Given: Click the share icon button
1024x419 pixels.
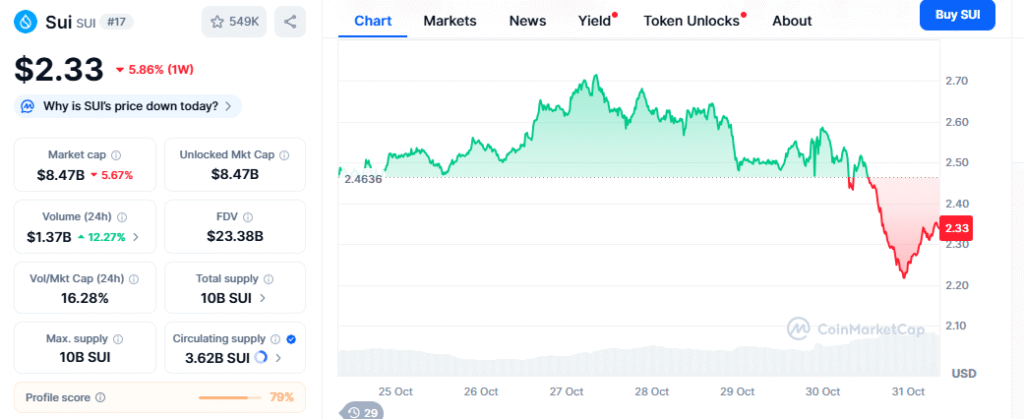Looking at the screenshot, I should point(290,21).
